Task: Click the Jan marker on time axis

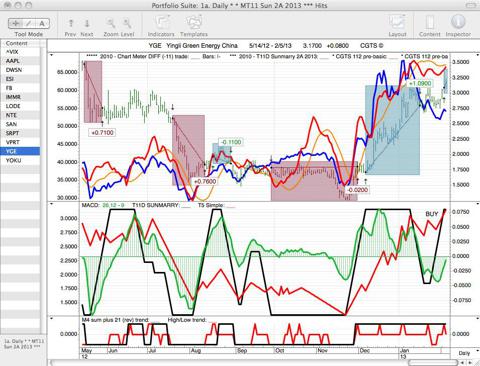Action: tap(404, 351)
